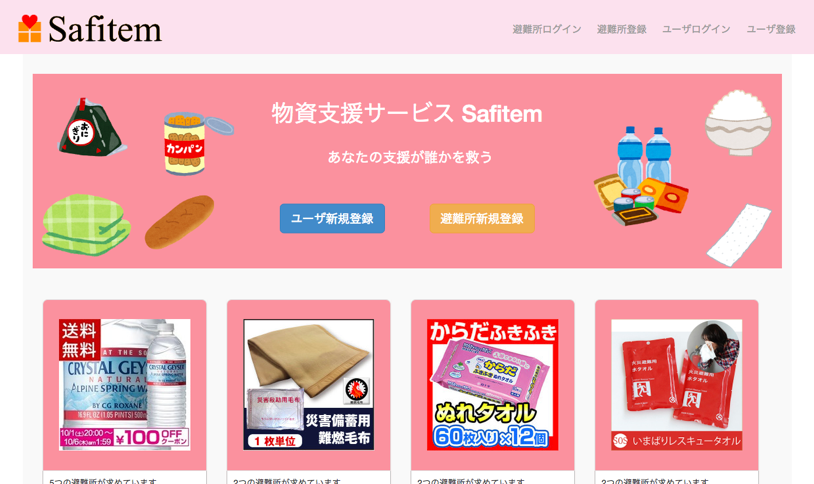The height and width of the screenshot is (484, 814).
Task: Click the bread roll illustration
Action: (x=179, y=221)
